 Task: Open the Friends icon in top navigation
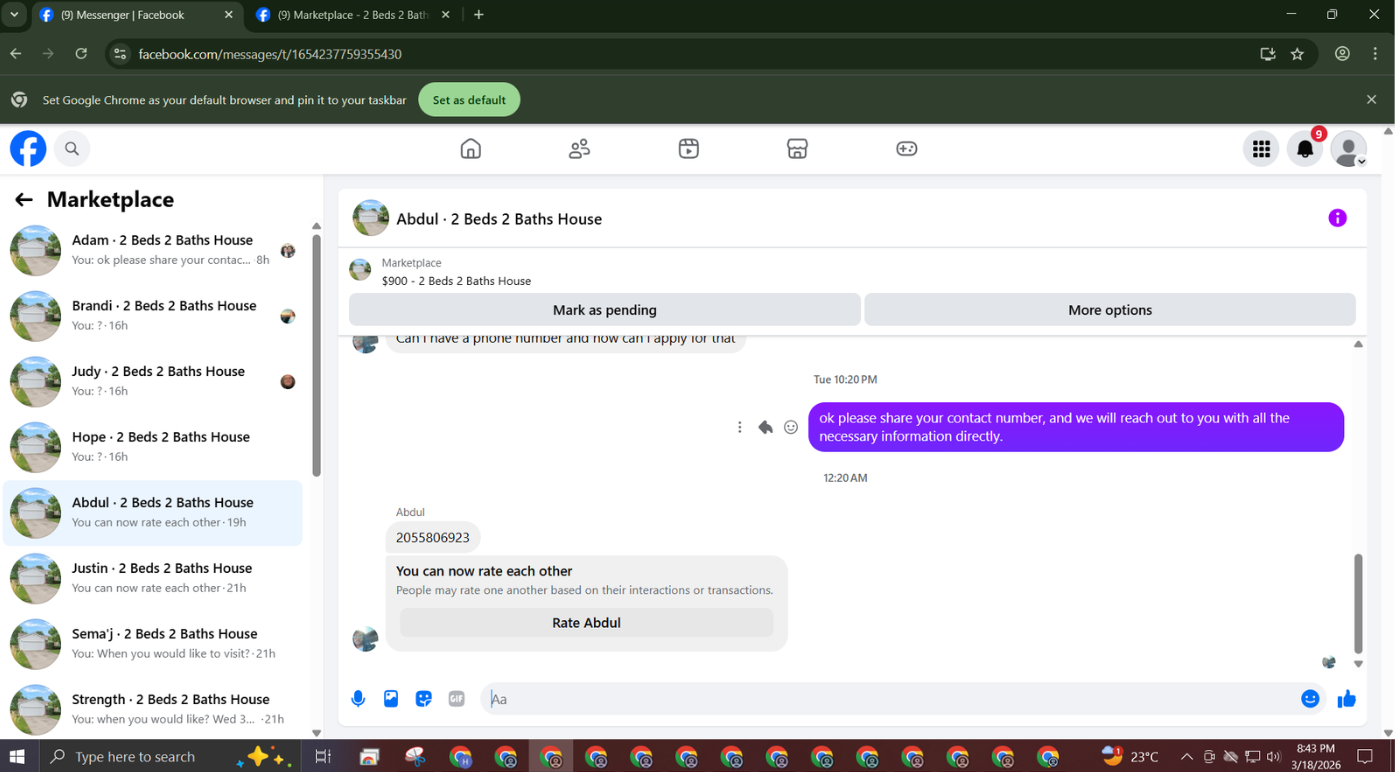(x=580, y=149)
